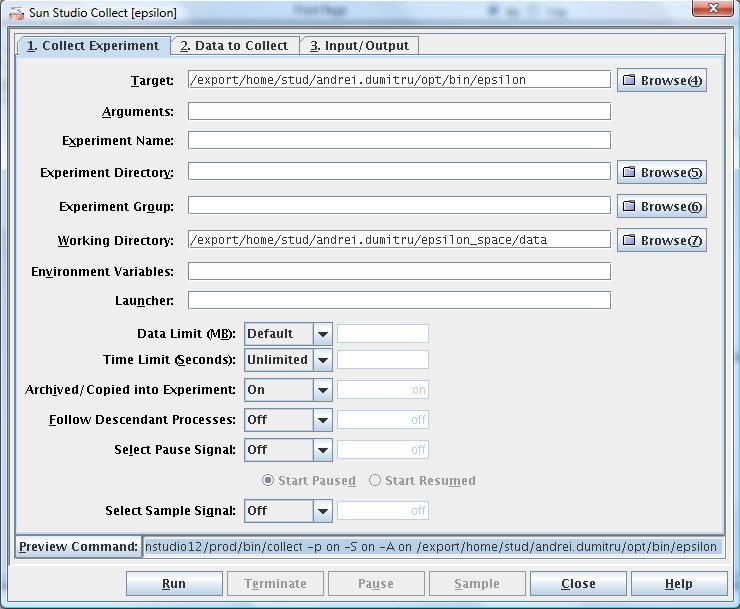Open the Select Pause Signal dropdown
The width and height of the screenshot is (740, 609).
pos(288,450)
